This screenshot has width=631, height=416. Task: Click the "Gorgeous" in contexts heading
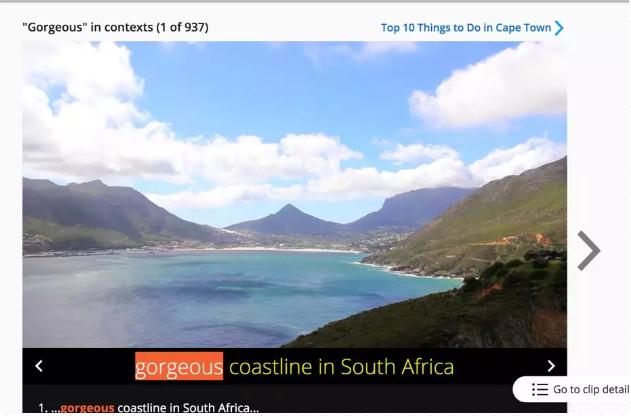click(x=87, y=27)
